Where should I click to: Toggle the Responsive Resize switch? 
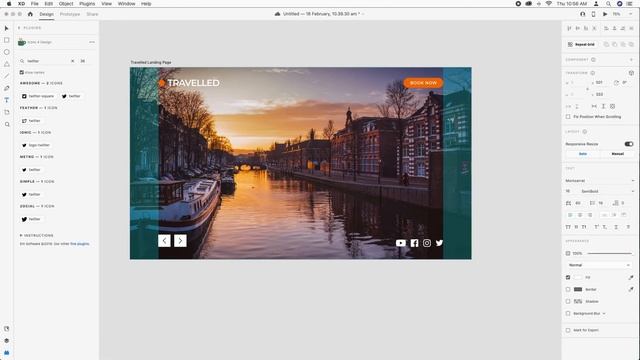[x=629, y=144]
